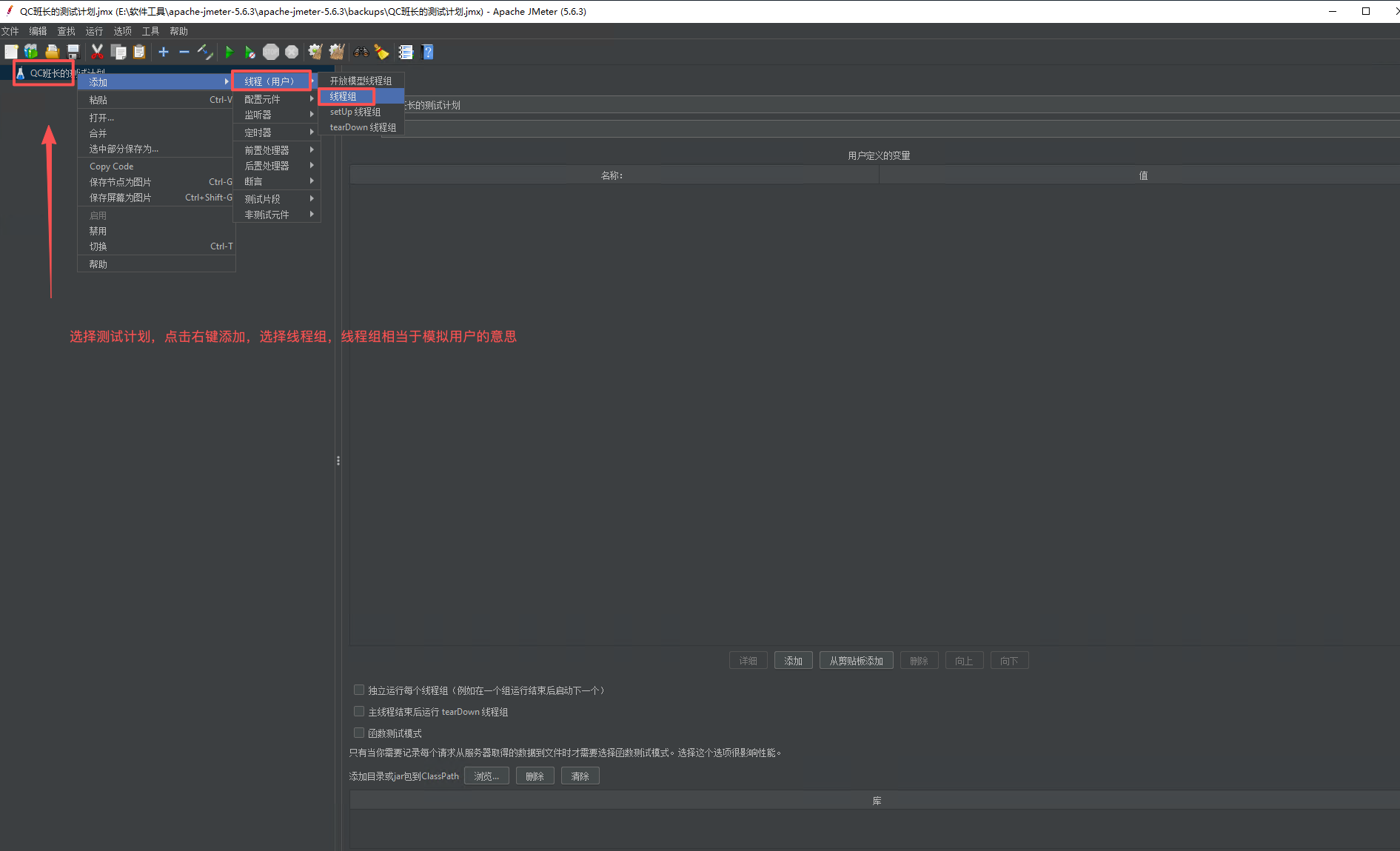
Task: Enable 函数测试模式 checkbox
Action: pyautogui.click(x=359, y=733)
